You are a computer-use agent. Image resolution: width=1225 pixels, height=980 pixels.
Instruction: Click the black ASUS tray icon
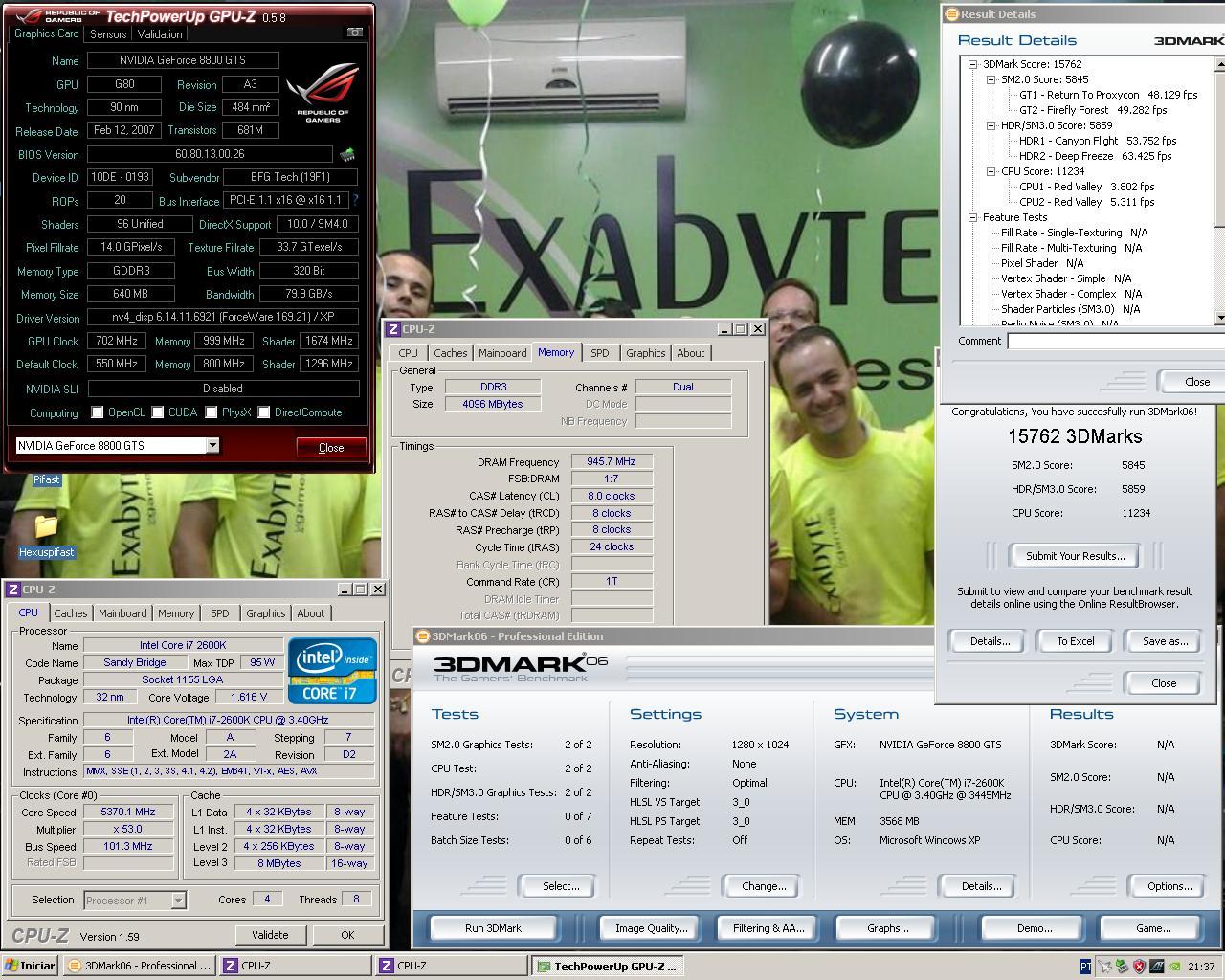[x=1156, y=967]
